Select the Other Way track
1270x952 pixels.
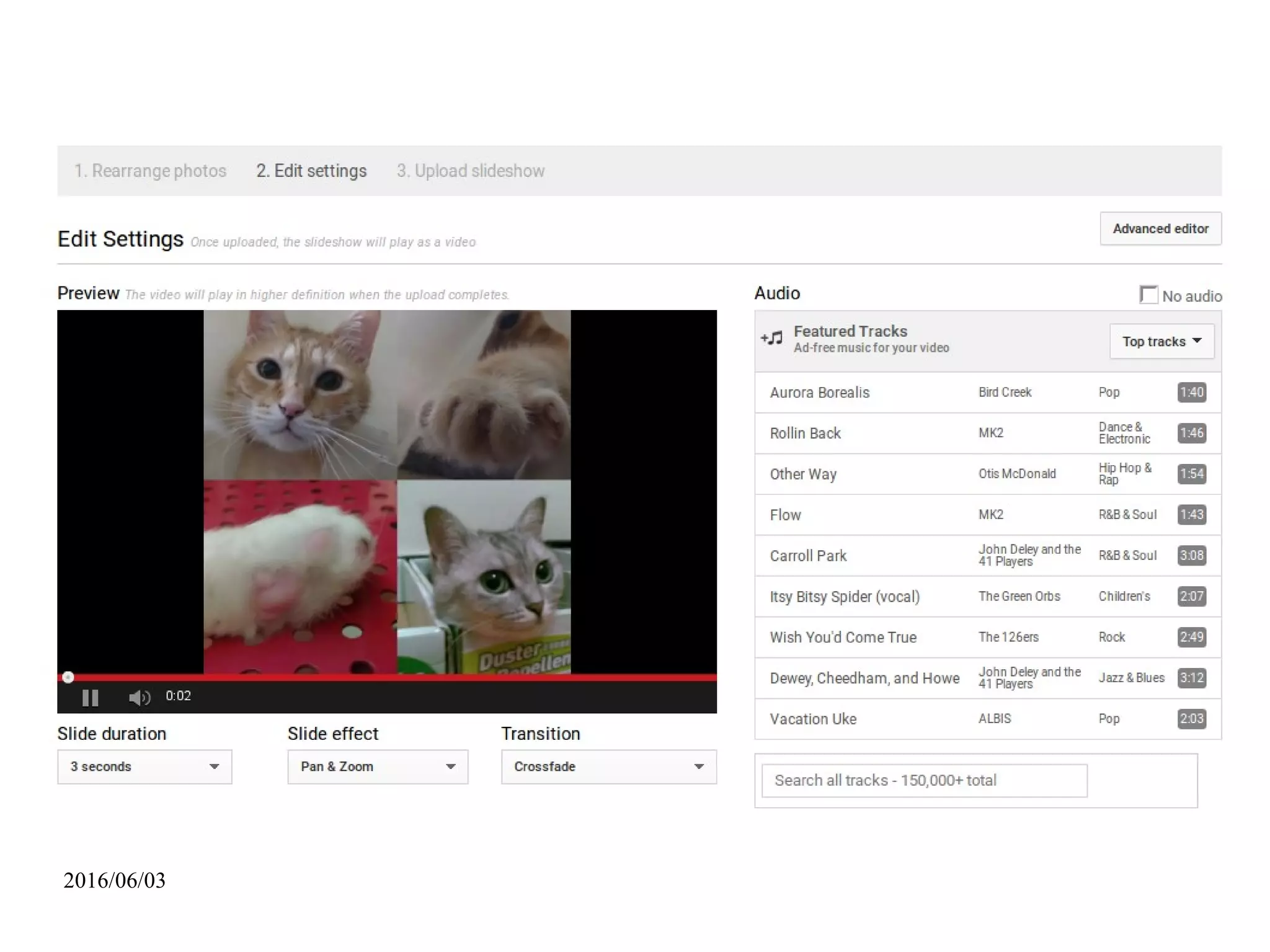pyautogui.click(x=804, y=474)
